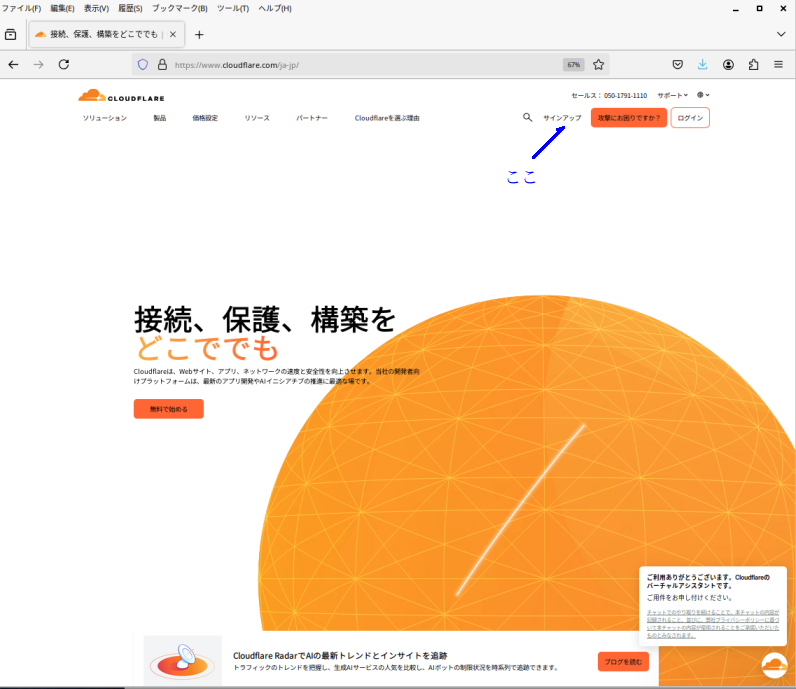Open the extensions puzzle icon

[753, 64]
